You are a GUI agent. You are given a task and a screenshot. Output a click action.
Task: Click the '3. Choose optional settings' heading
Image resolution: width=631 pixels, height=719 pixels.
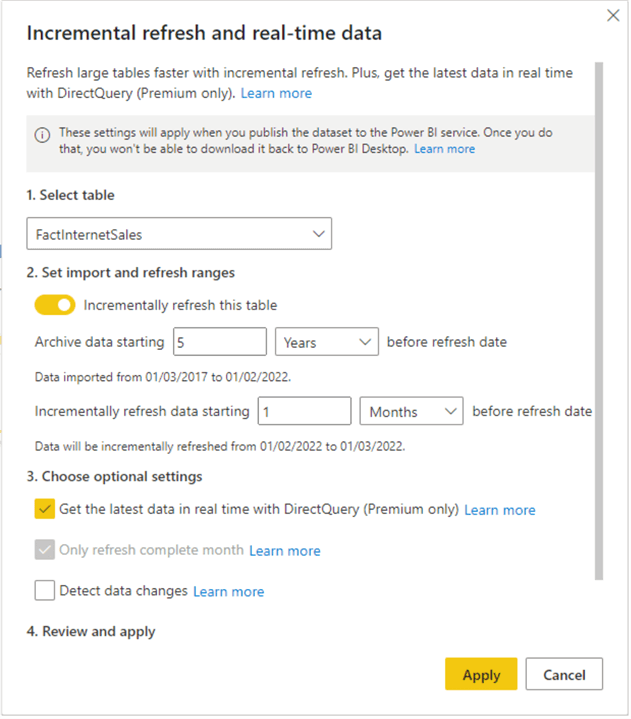point(114,476)
